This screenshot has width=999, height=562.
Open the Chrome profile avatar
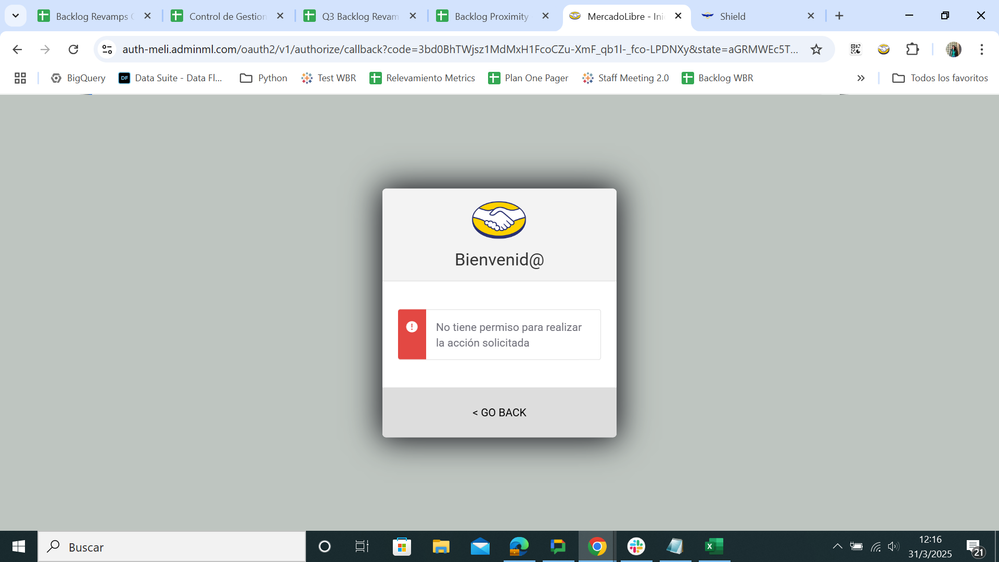click(953, 49)
